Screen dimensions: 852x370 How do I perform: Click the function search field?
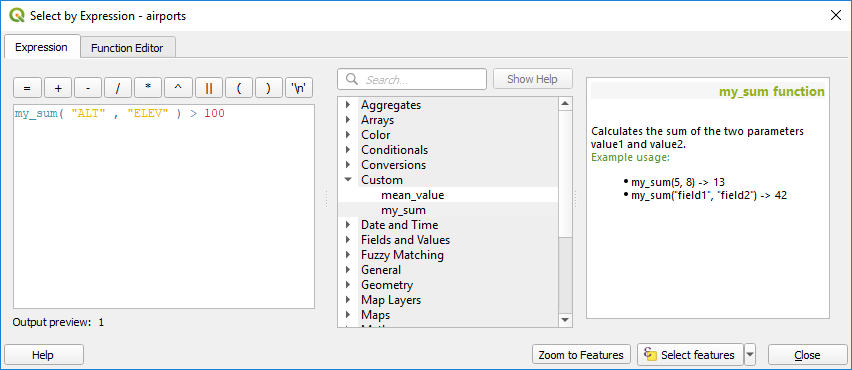pyautogui.click(x=412, y=79)
